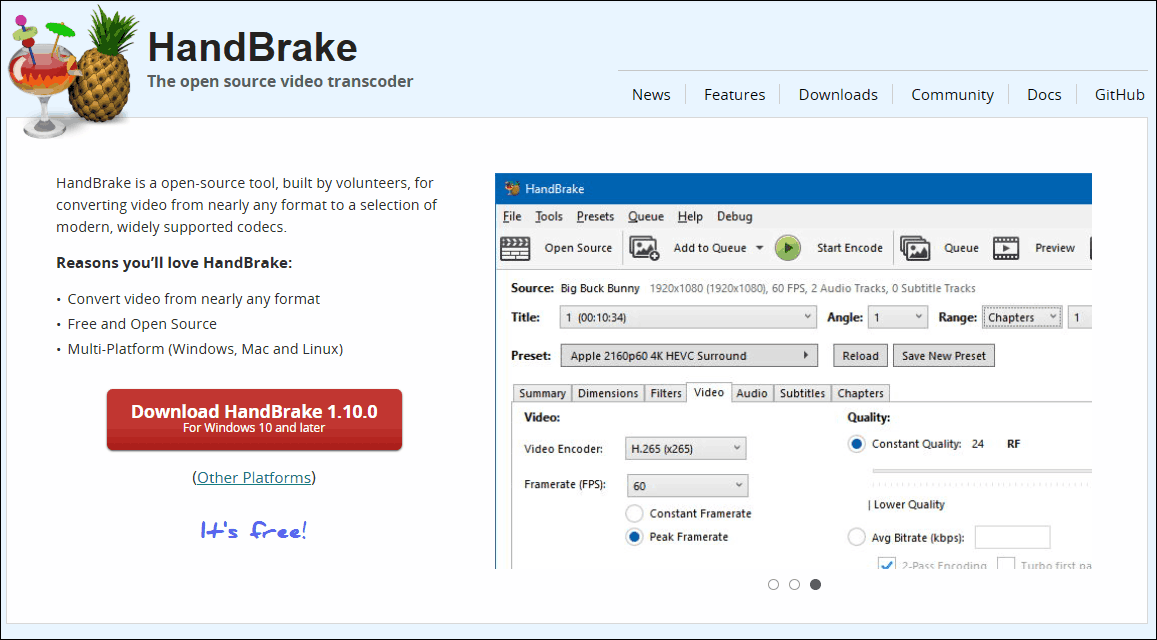Open the Video Encoder H.265 dropdown
This screenshot has height=640, width=1157.
(685, 448)
